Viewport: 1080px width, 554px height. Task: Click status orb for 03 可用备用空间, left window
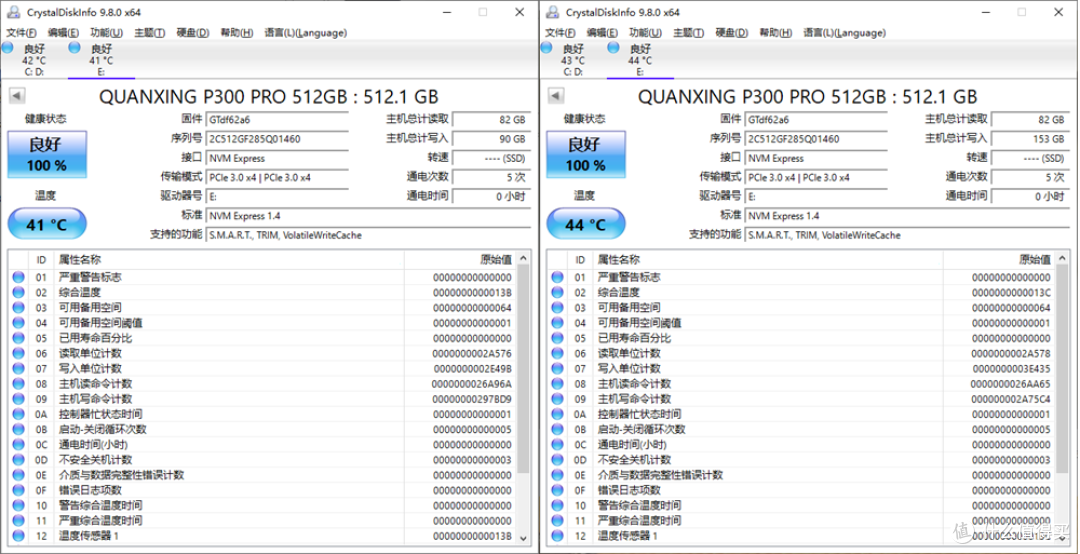point(18,307)
